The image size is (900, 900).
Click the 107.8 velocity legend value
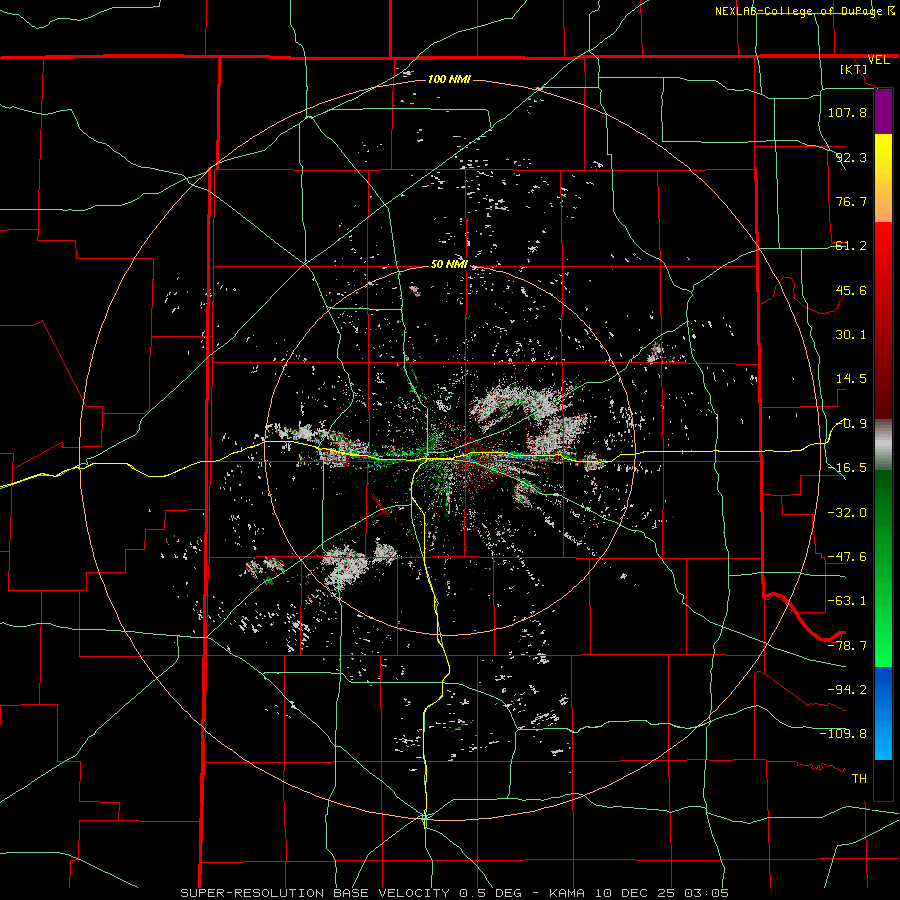pyautogui.click(x=847, y=112)
